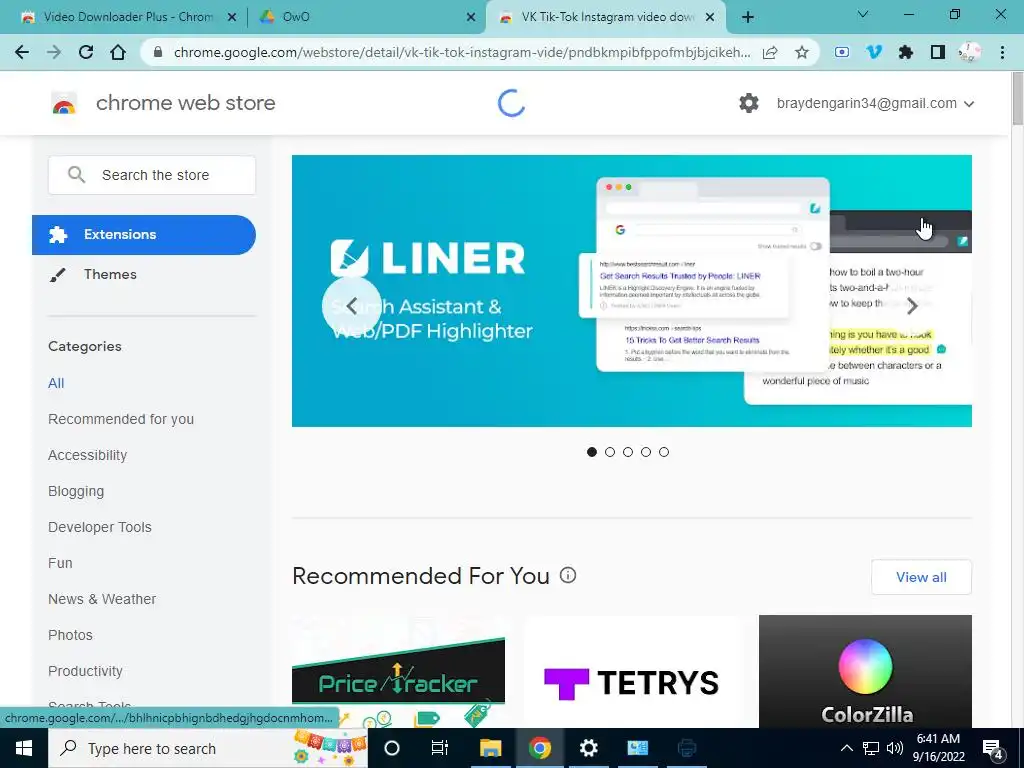The width and height of the screenshot is (1024, 768).
Task: Click the info icon beside Recommended For You
Action: pos(568,575)
